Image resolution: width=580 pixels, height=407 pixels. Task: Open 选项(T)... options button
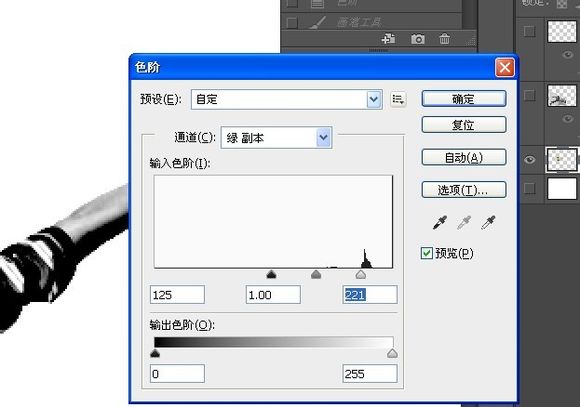coord(464,190)
